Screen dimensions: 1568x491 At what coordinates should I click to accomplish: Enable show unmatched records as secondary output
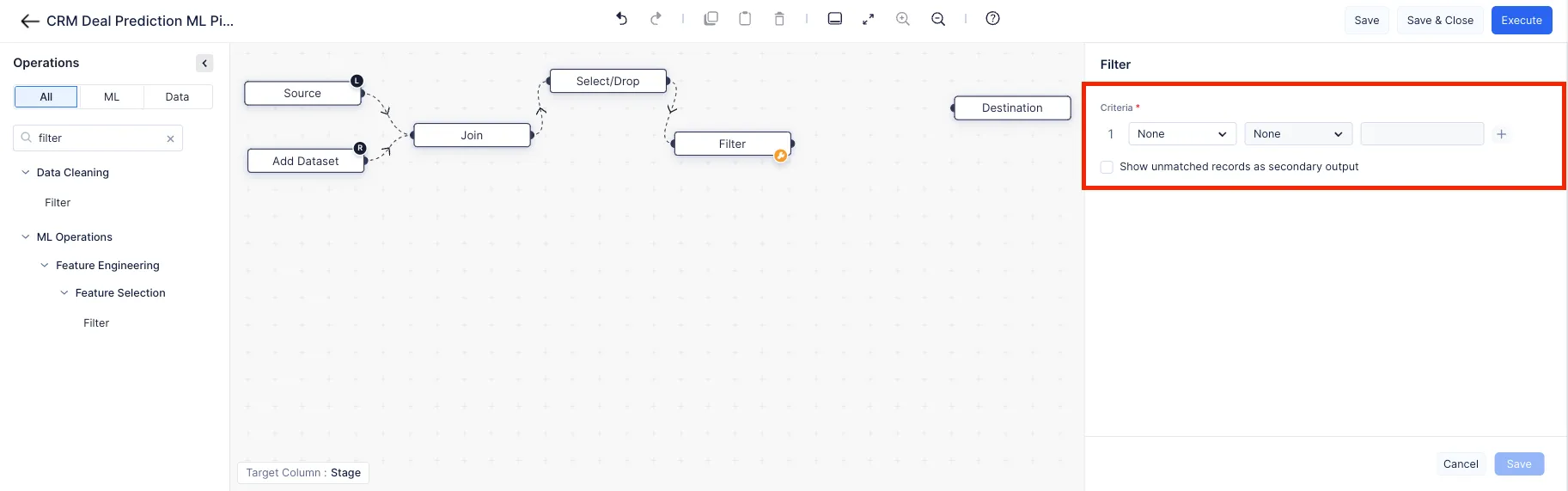pyautogui.click(x=1107, y=167)
